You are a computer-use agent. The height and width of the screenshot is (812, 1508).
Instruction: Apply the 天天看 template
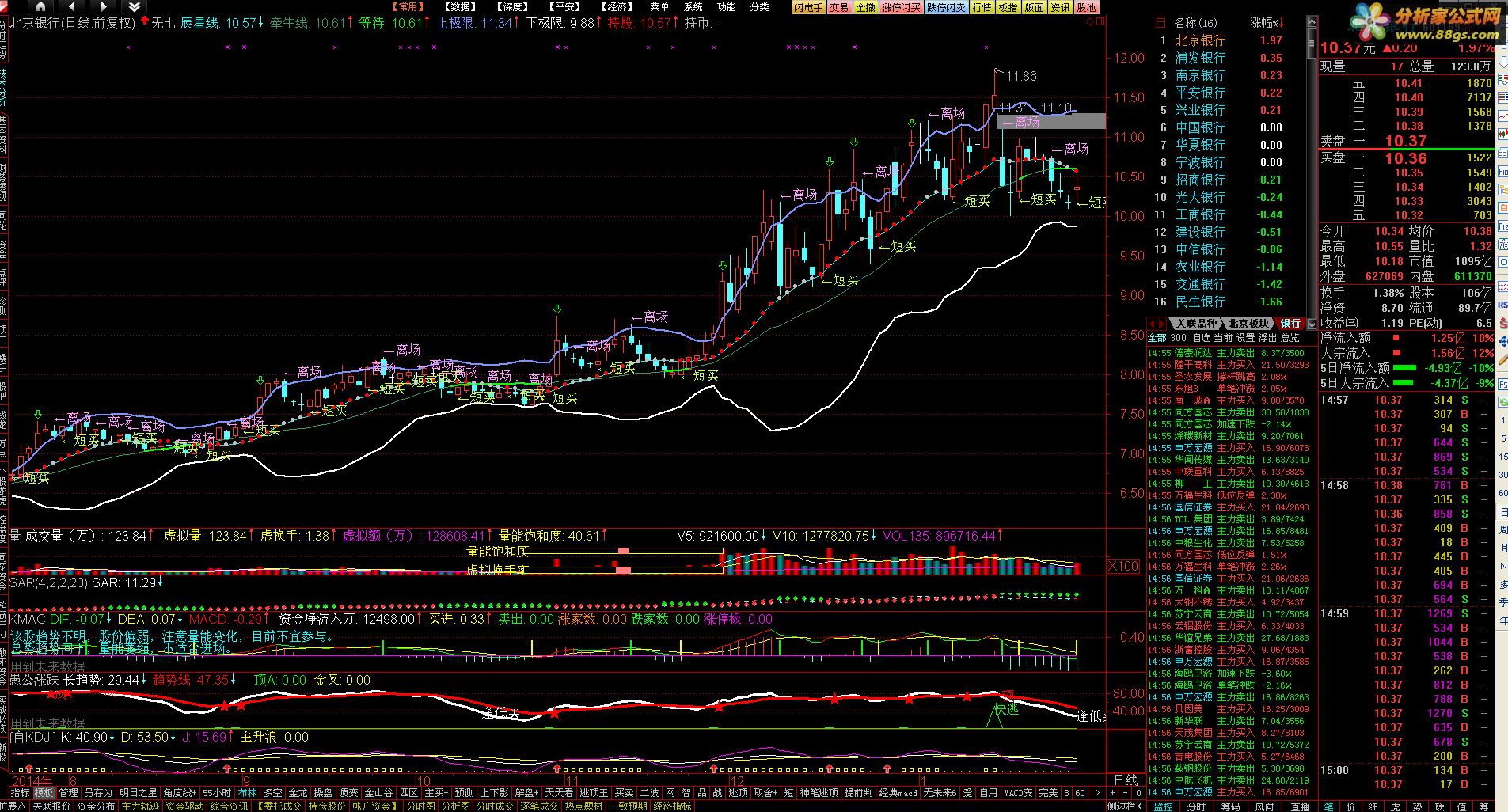(559, 792)
